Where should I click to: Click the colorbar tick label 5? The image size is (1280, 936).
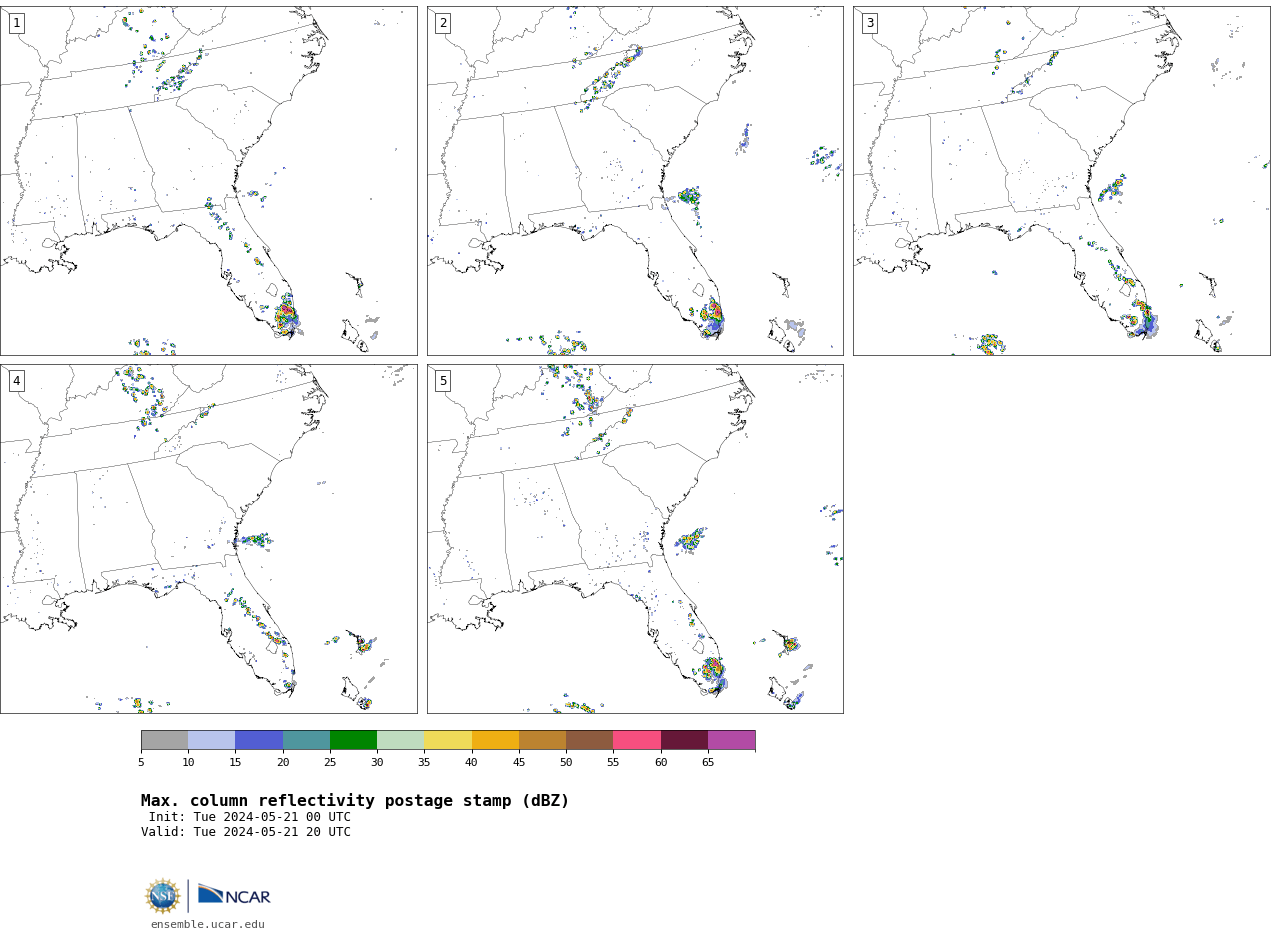pyautogui.click(x=141, y=763)
